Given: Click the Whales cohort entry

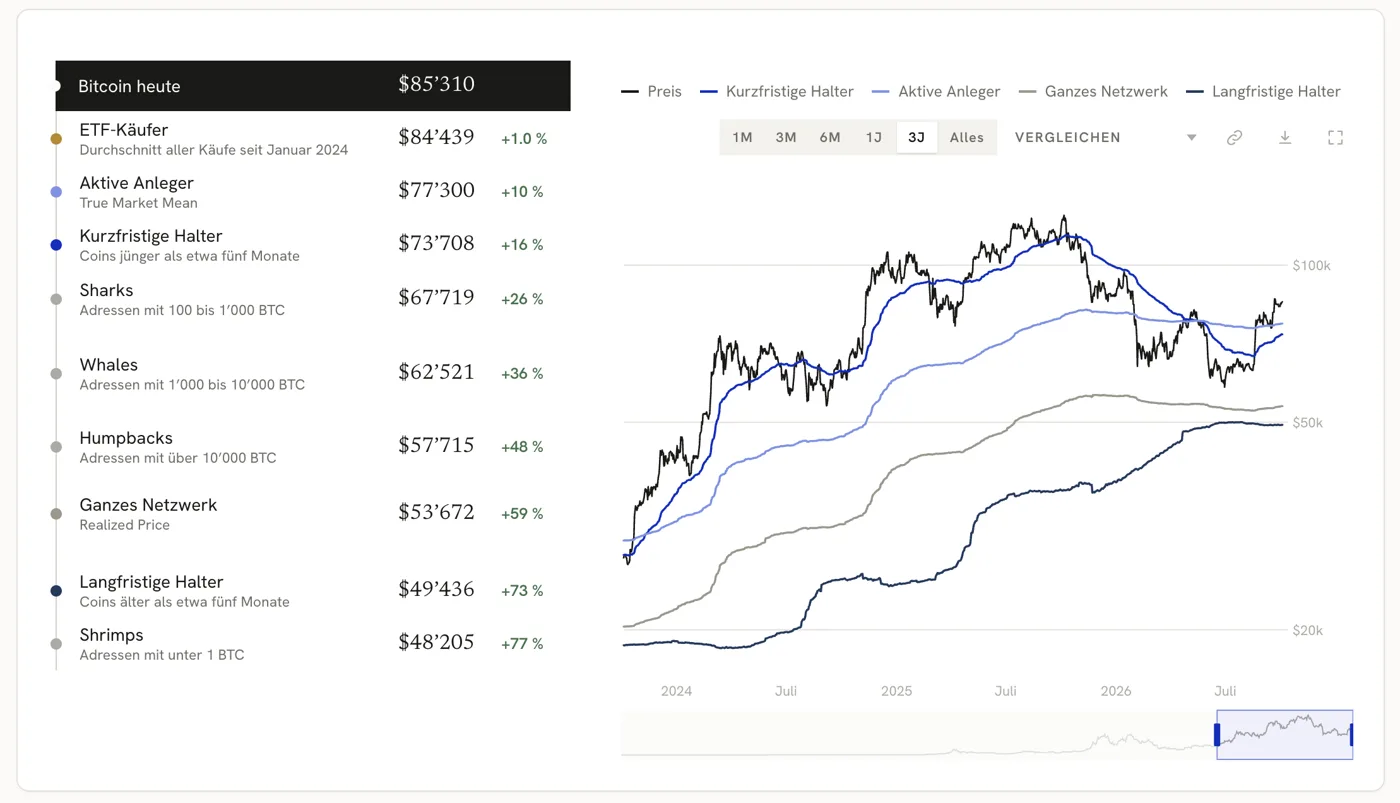Looking at the screenshot, I should pyautogui.click(x=313, y=374).
